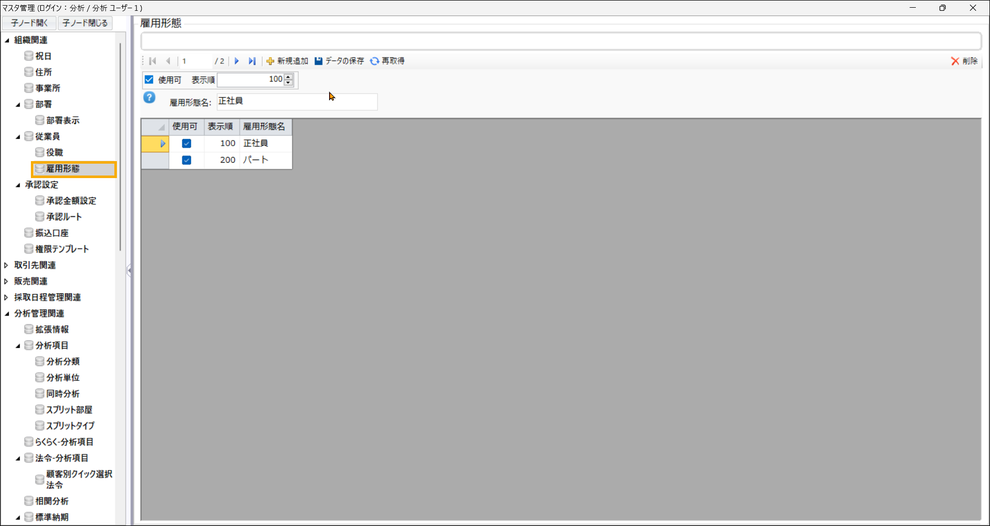This screenshot has height=526, width=990.
Task: Click the tree panel vertical scrollbar
Action: click(121, 146)
